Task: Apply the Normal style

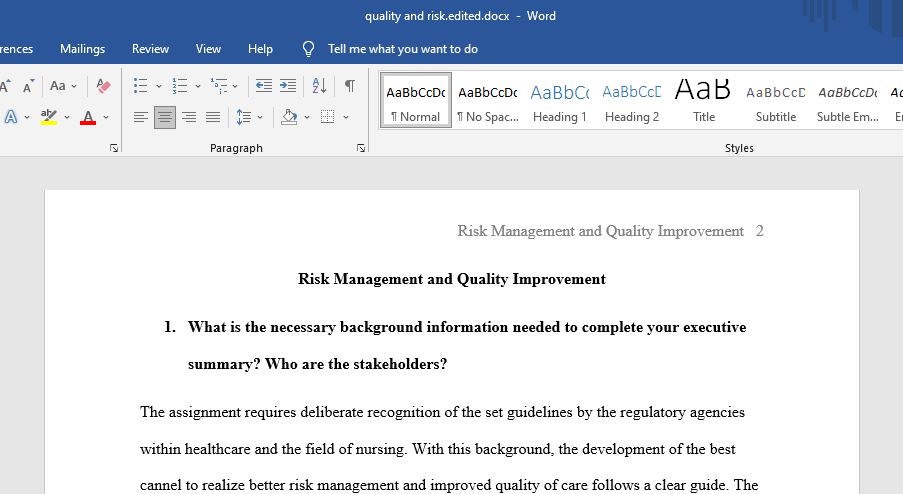Action: tap(416, 100)
